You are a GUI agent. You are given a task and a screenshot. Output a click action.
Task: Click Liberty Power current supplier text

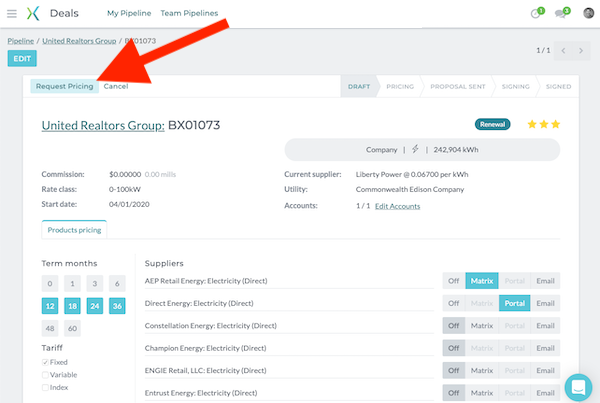[x=412, y=174]
